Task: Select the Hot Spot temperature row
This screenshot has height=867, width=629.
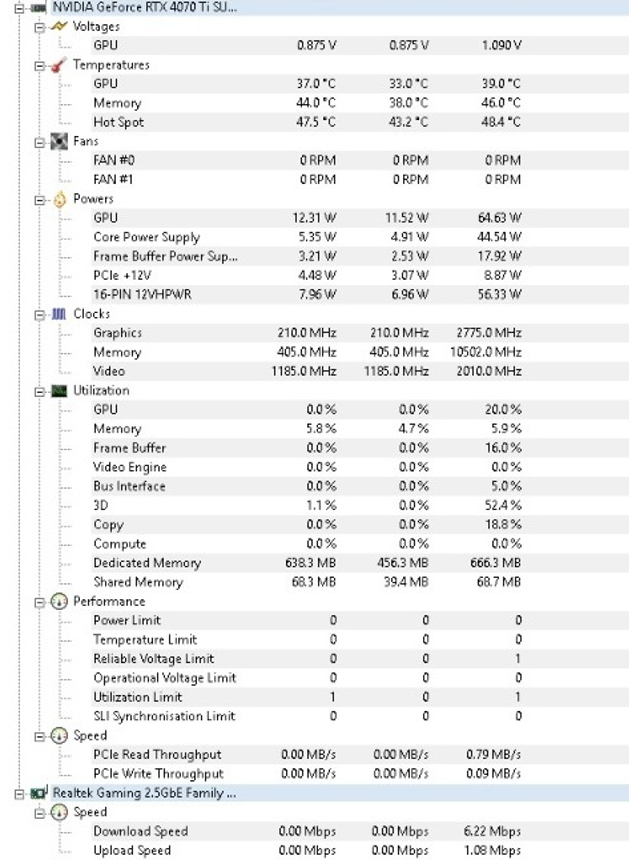Action: tap(119, 122)
